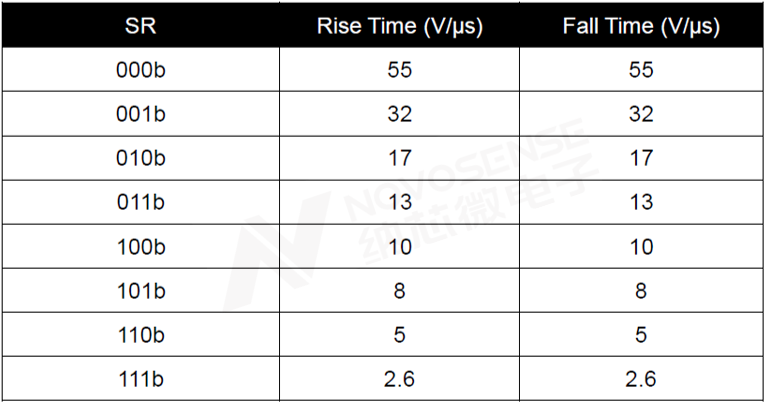Select the Fall Time (V/µs) header

[641, 26]
